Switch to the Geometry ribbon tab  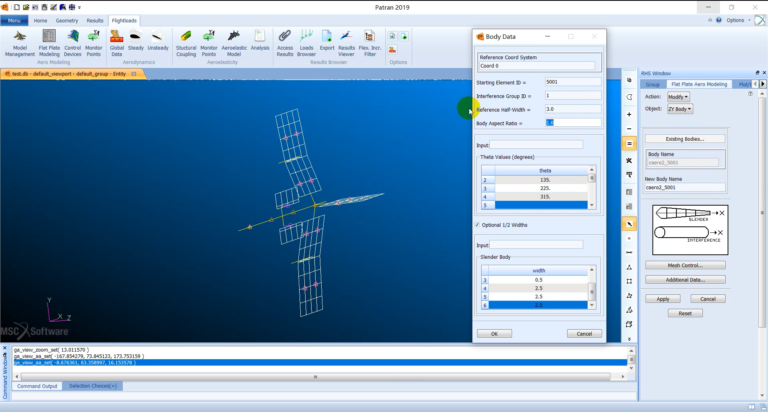67,21
